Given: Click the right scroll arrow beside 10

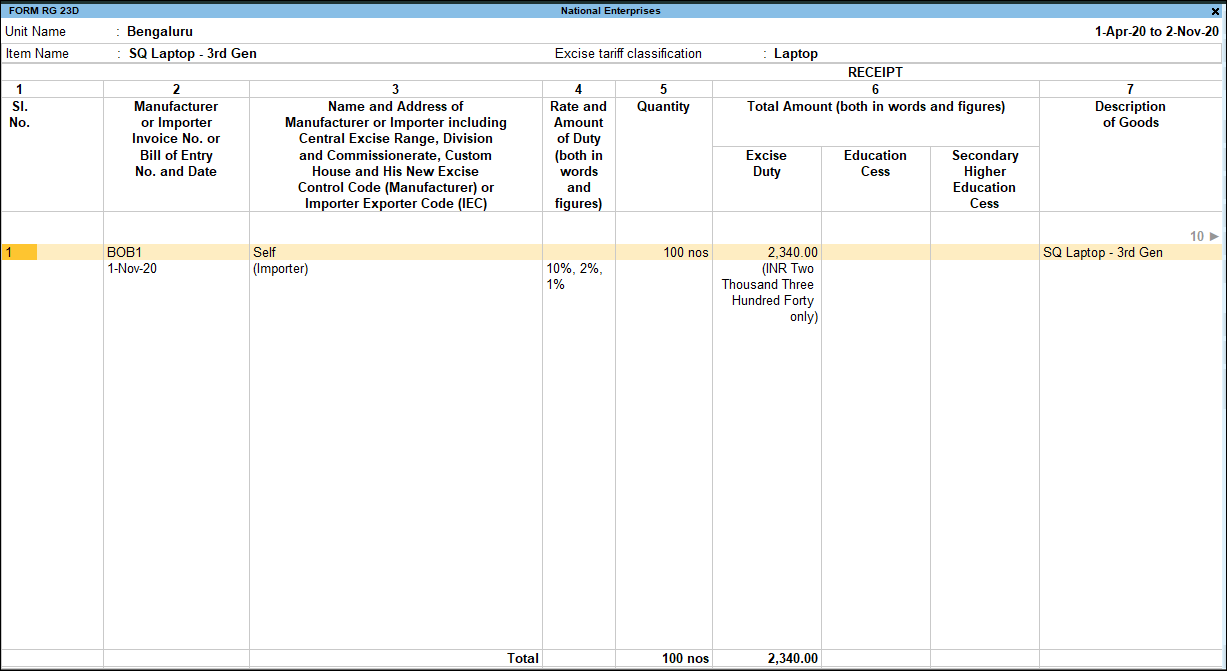Looking at the screenshot, I should pos(1214,237).
